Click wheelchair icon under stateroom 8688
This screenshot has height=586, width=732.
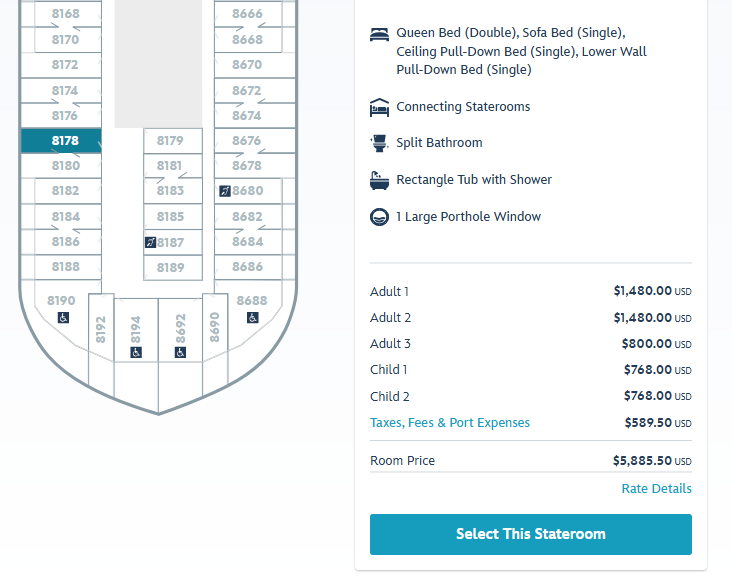(x=253, y=318)
